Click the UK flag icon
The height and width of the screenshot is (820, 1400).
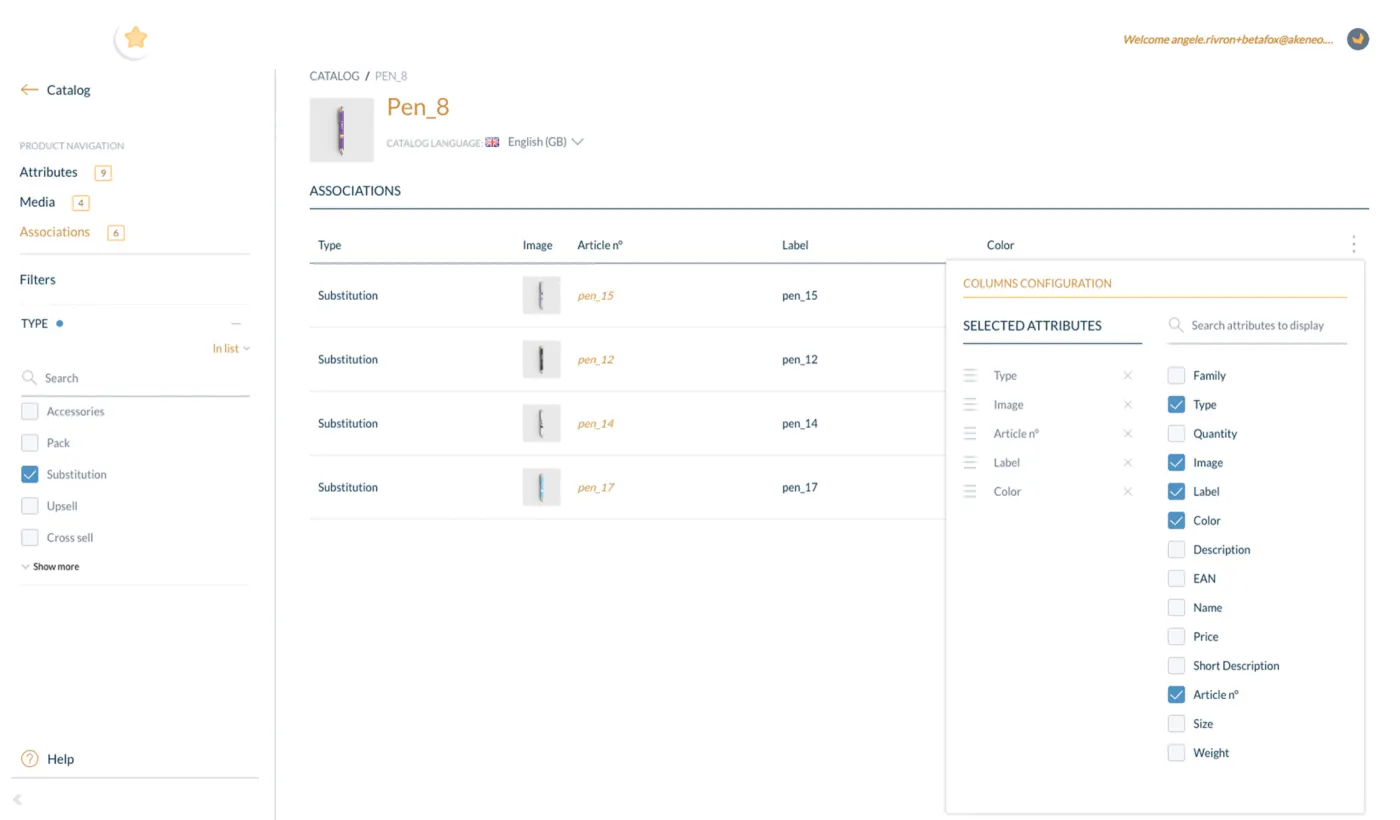(x=492, y=142)
